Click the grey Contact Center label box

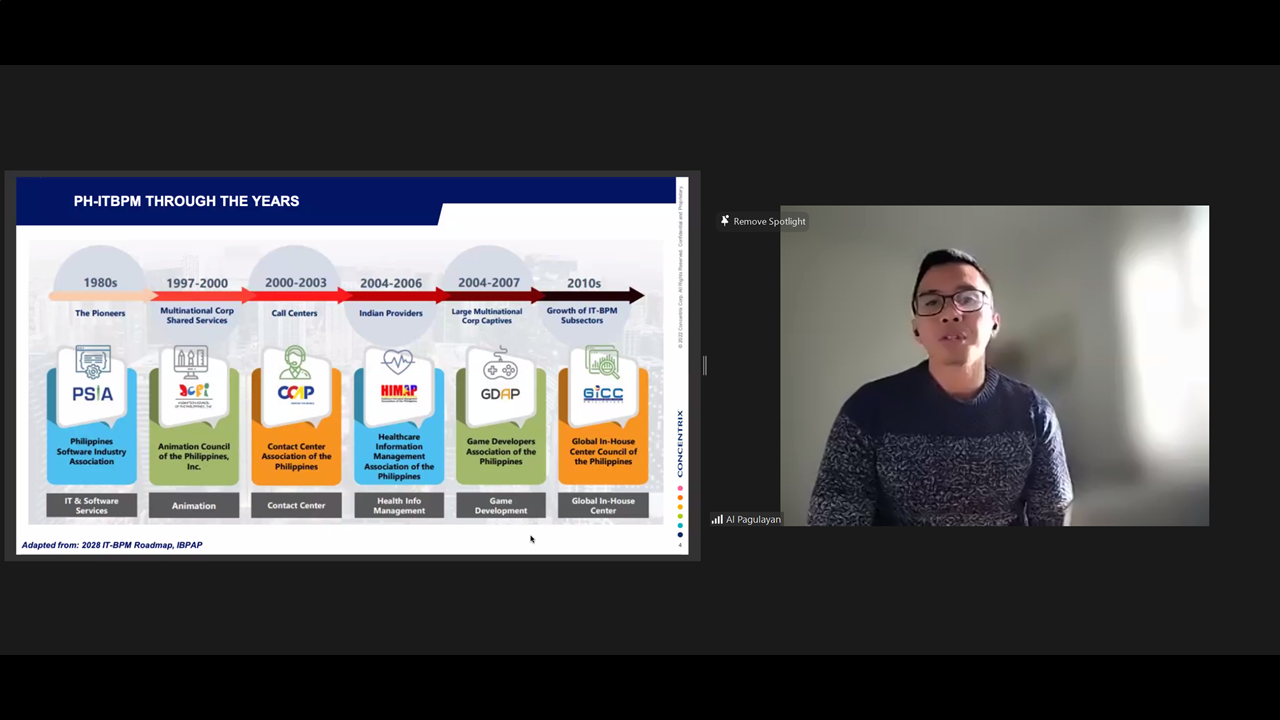pos(297,505)
